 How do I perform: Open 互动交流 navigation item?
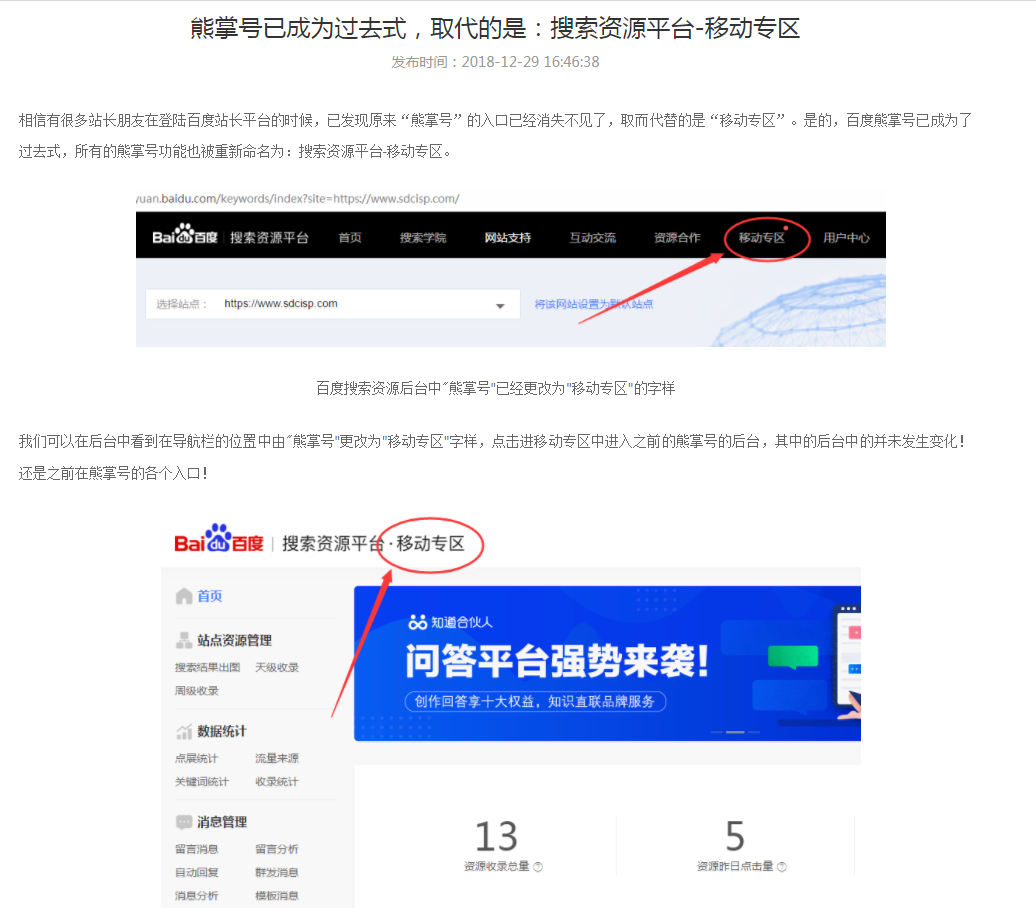593,238
